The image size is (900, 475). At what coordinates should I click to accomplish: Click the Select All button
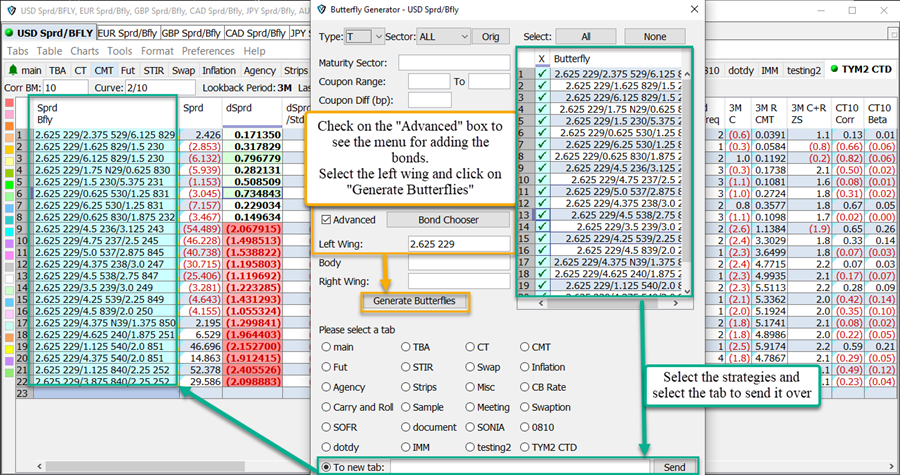click(585, 37)
